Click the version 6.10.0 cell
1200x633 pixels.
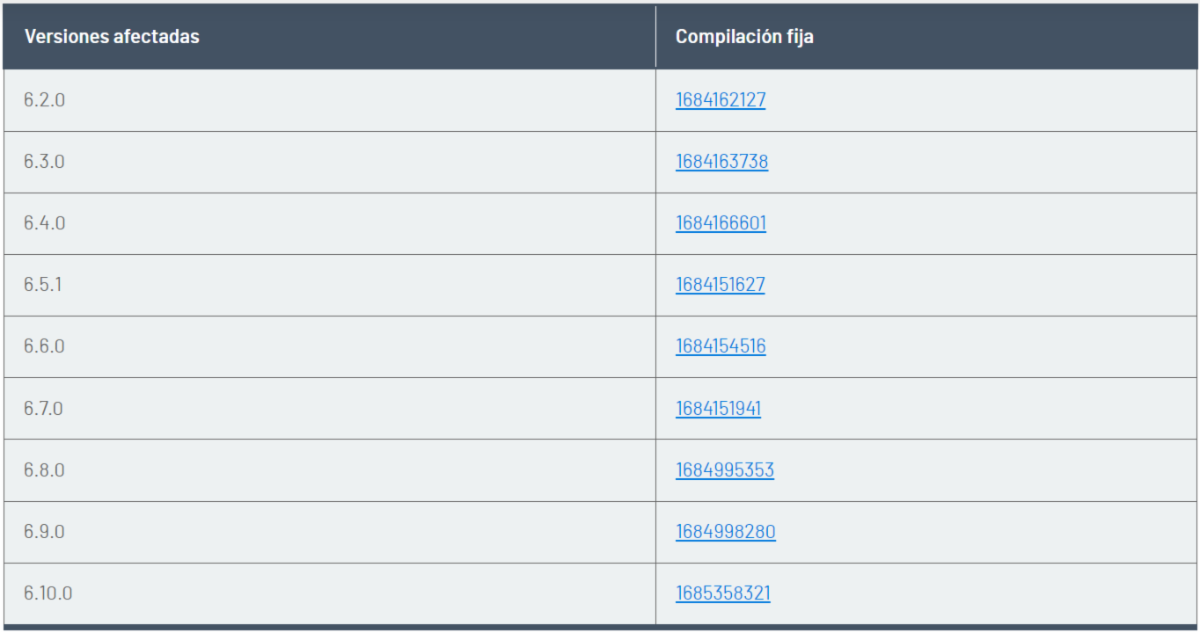[x=48, y=594]
